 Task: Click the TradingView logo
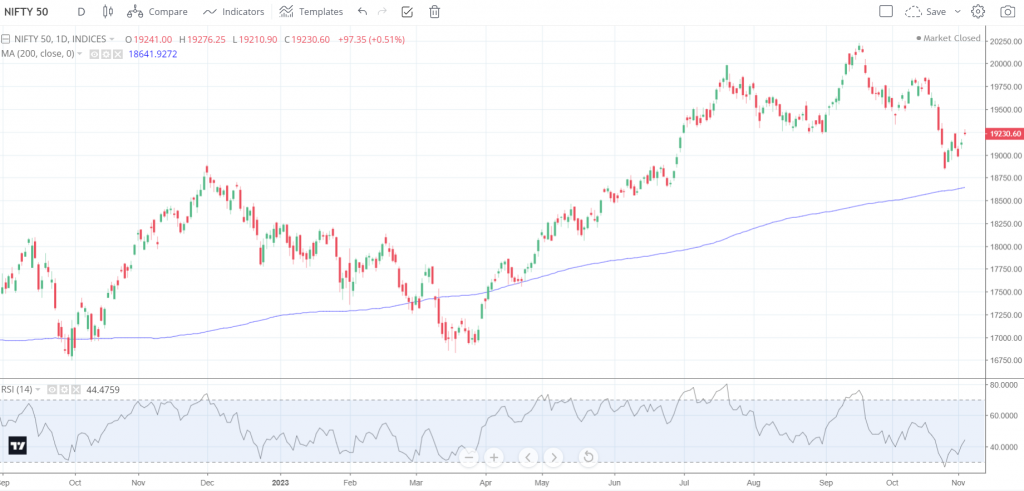click(x=18, y=447)
